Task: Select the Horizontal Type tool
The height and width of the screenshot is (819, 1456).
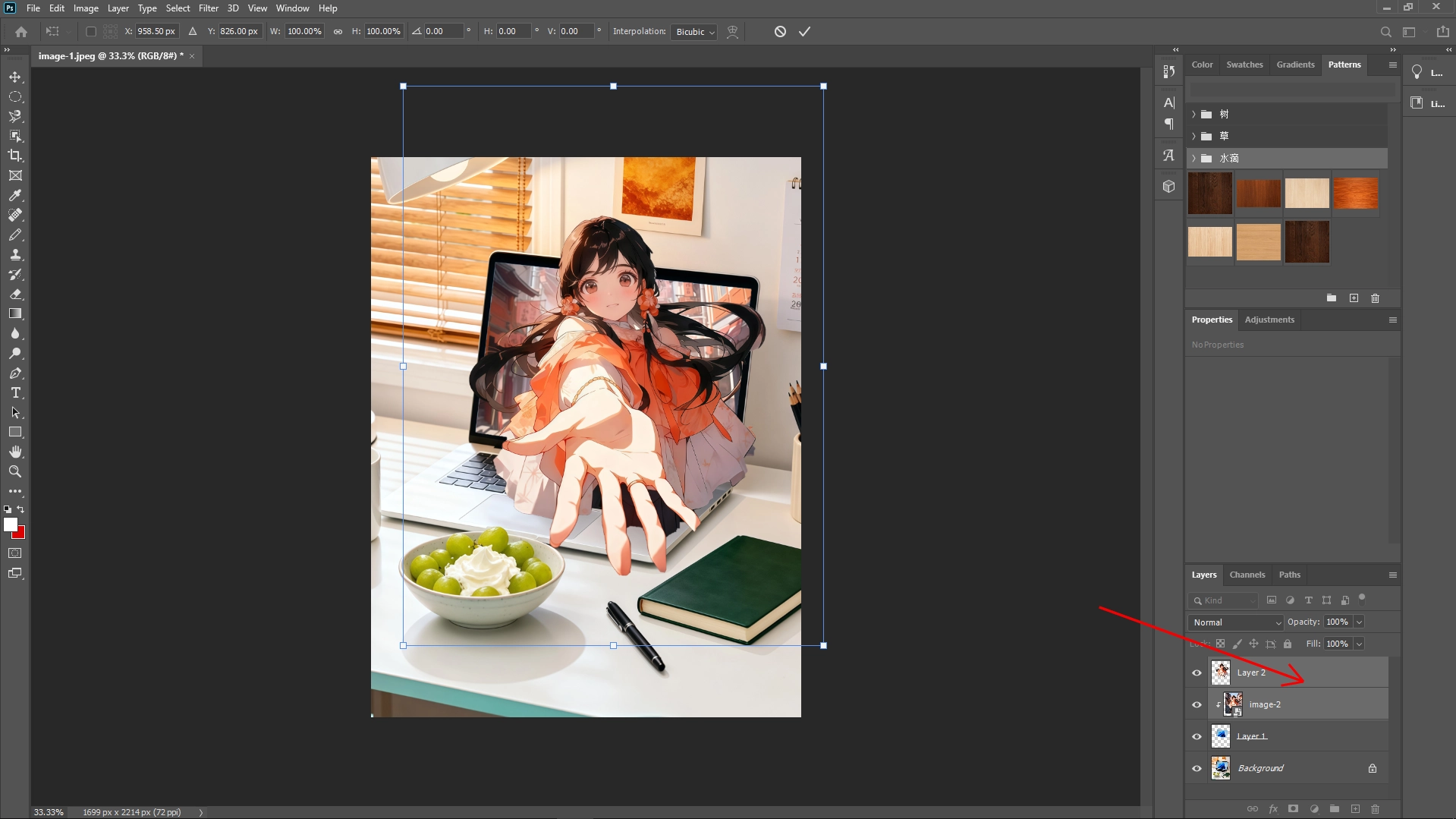Action: pos(15,393)
